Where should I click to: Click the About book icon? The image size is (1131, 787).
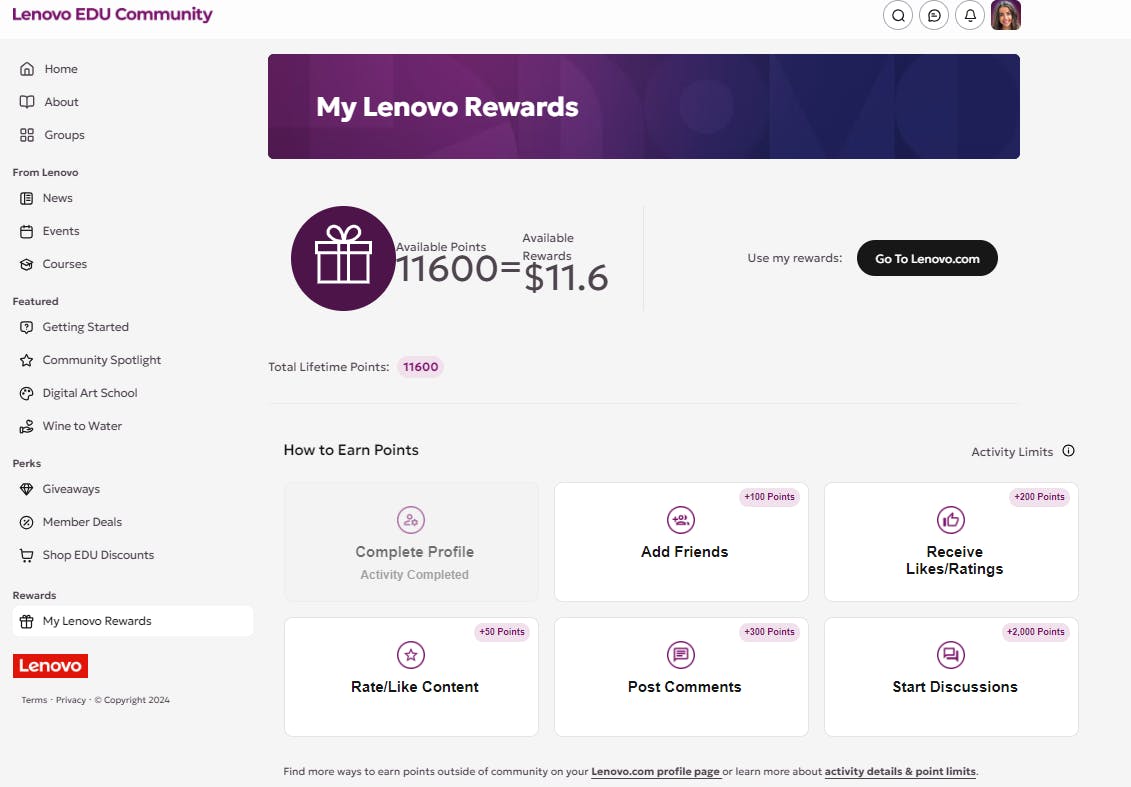27,102
